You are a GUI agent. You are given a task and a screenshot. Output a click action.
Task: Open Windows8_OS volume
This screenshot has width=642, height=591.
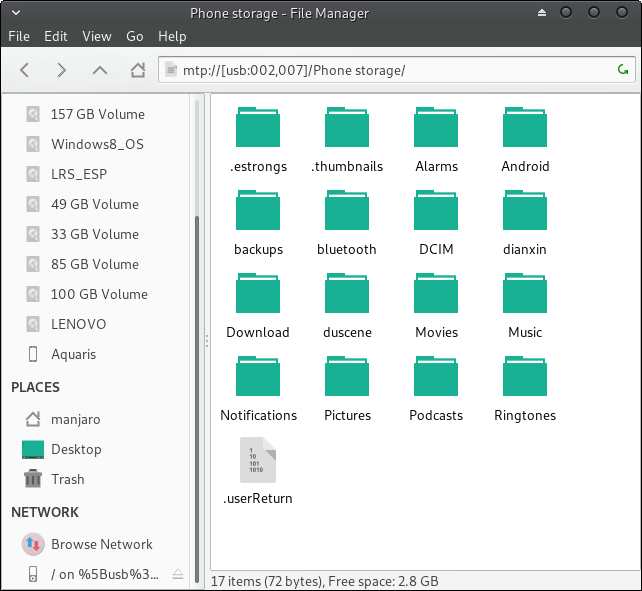(x=97, y=144)
